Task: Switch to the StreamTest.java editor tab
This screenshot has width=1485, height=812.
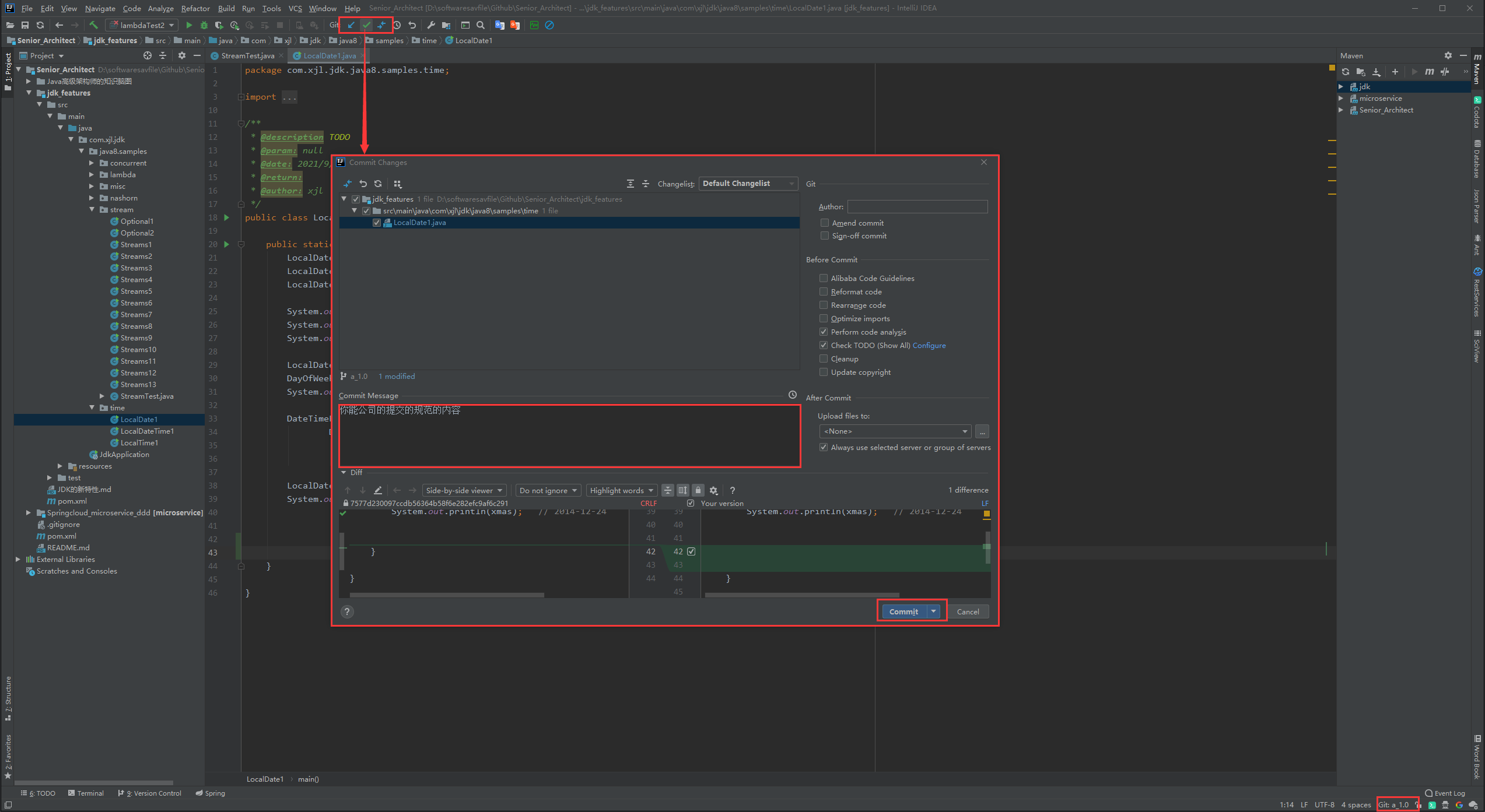Action: (x=247, y=56)
